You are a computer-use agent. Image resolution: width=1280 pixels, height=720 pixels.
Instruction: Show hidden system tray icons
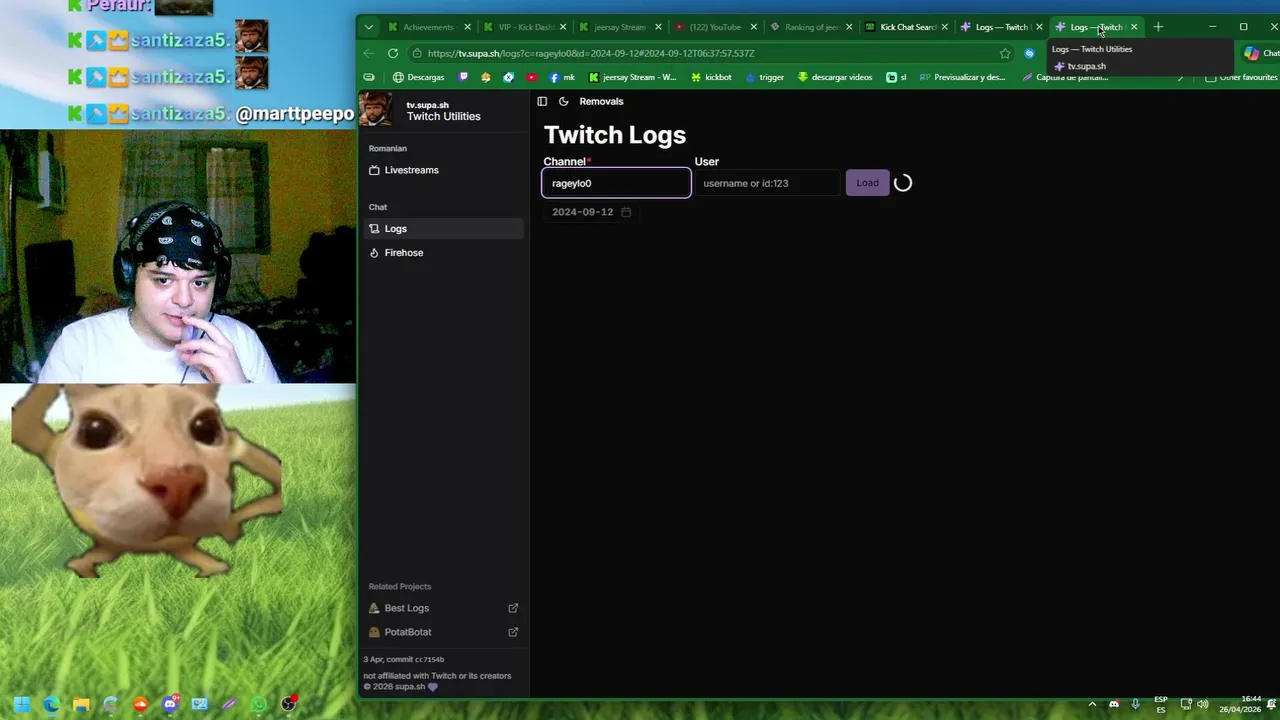tap(1092, 704)
